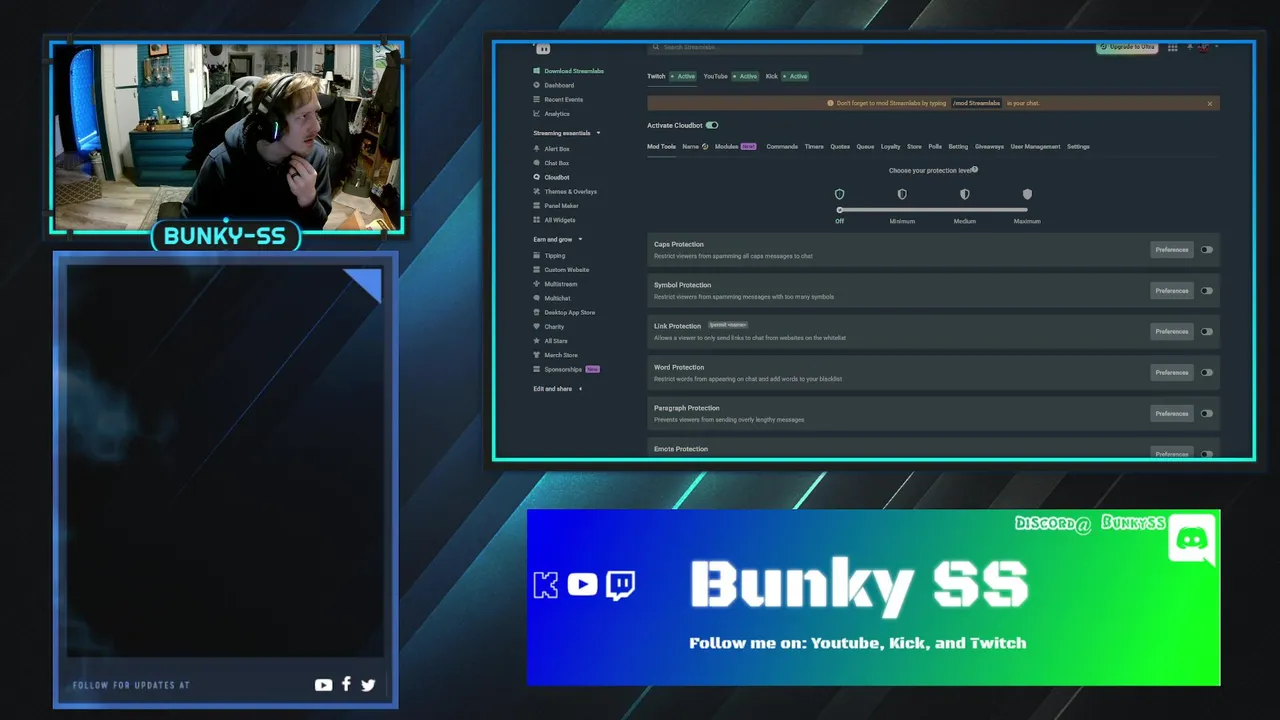Enable the Caps Protection toggle
Screen dimensions: 1280x720
[1207, 250]
